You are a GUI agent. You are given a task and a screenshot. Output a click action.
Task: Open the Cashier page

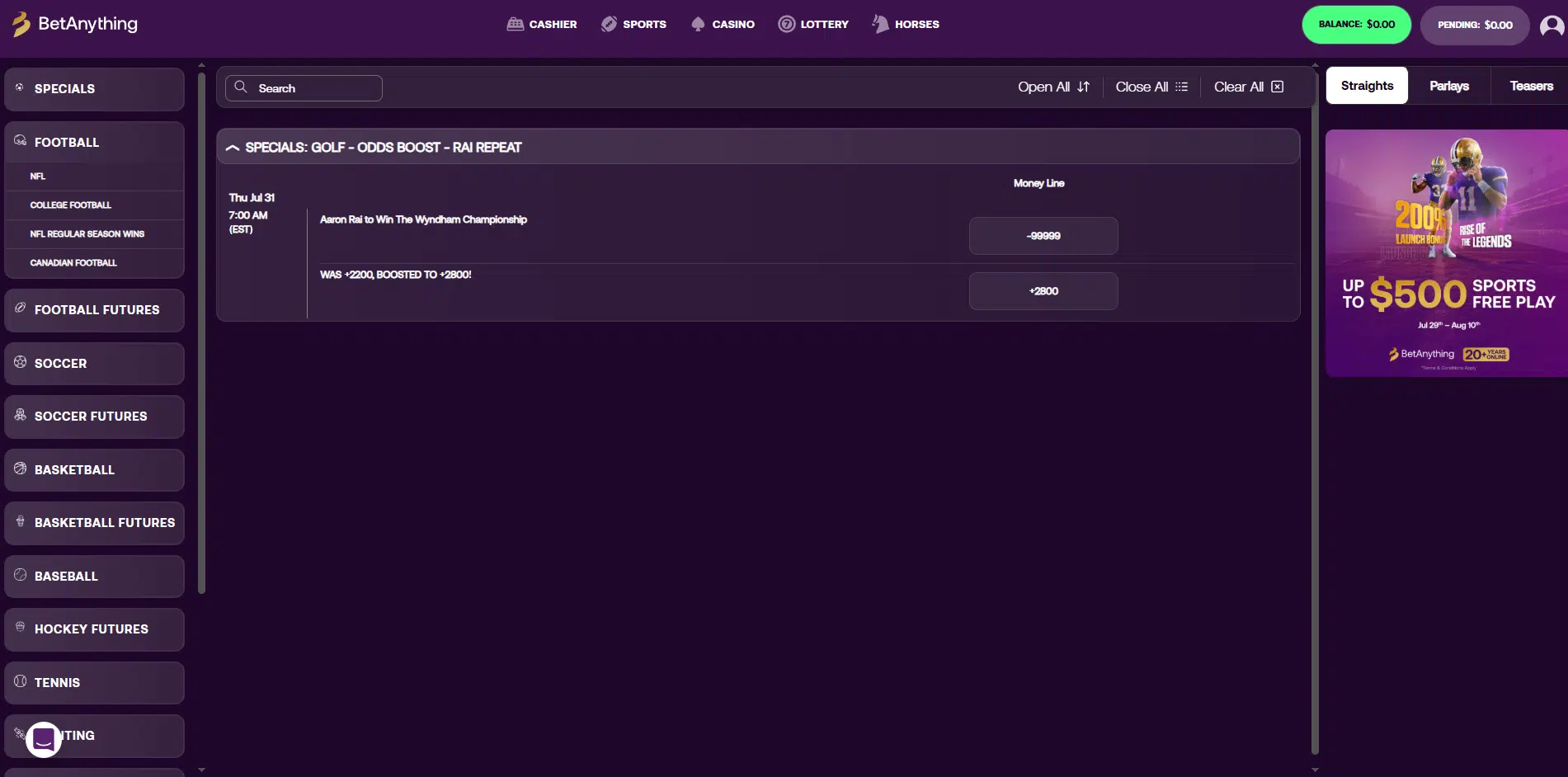tap(542, 24)
